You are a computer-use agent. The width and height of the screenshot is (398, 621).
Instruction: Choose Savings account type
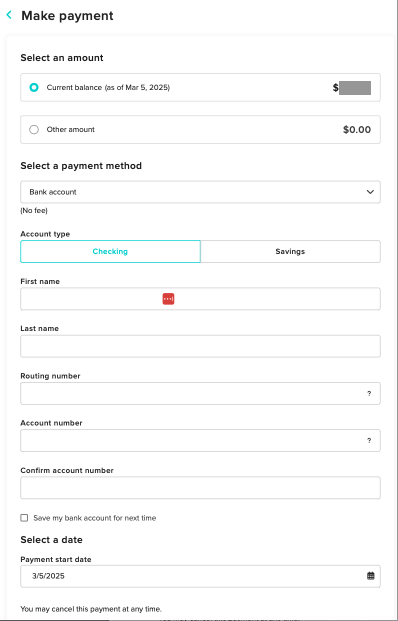point(290,251)
